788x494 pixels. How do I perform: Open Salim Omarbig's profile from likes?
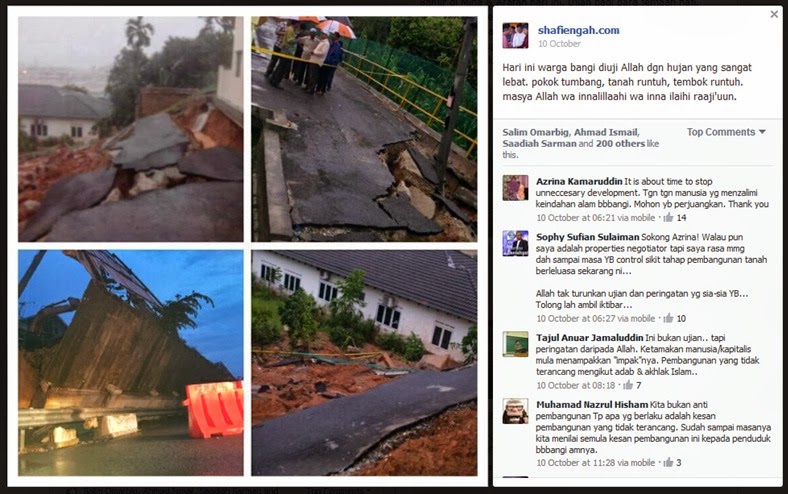click(x=535, y=132)
